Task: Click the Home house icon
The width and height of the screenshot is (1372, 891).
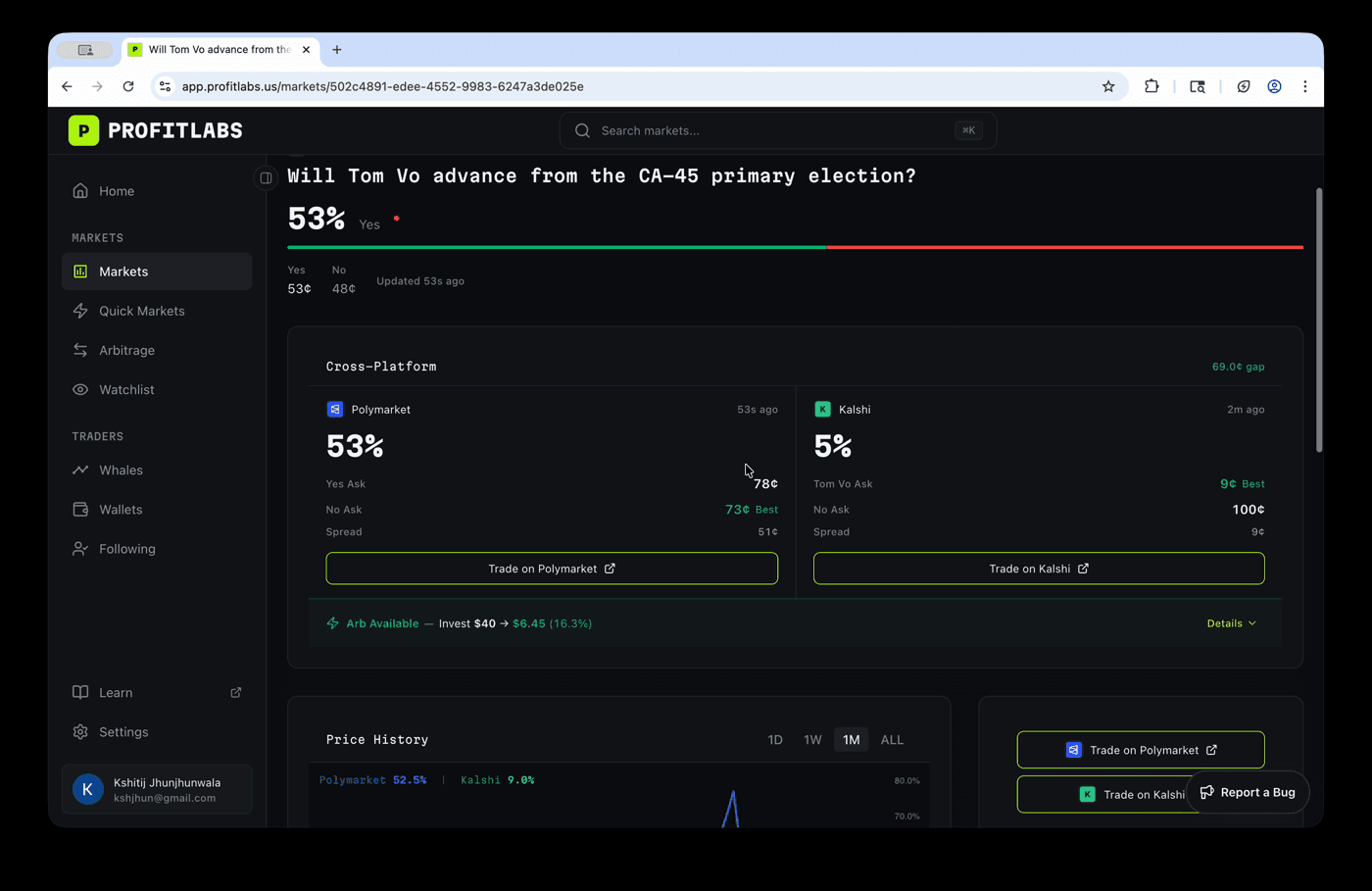Action: click(80, 191)
